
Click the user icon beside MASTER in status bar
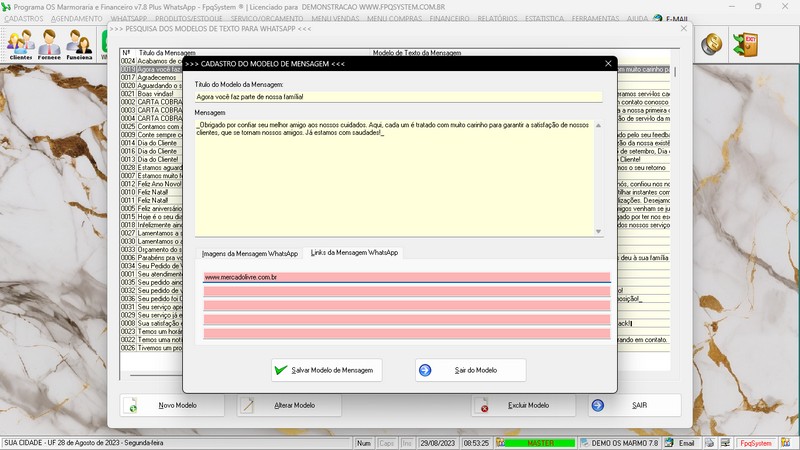(x=501, y=443)
